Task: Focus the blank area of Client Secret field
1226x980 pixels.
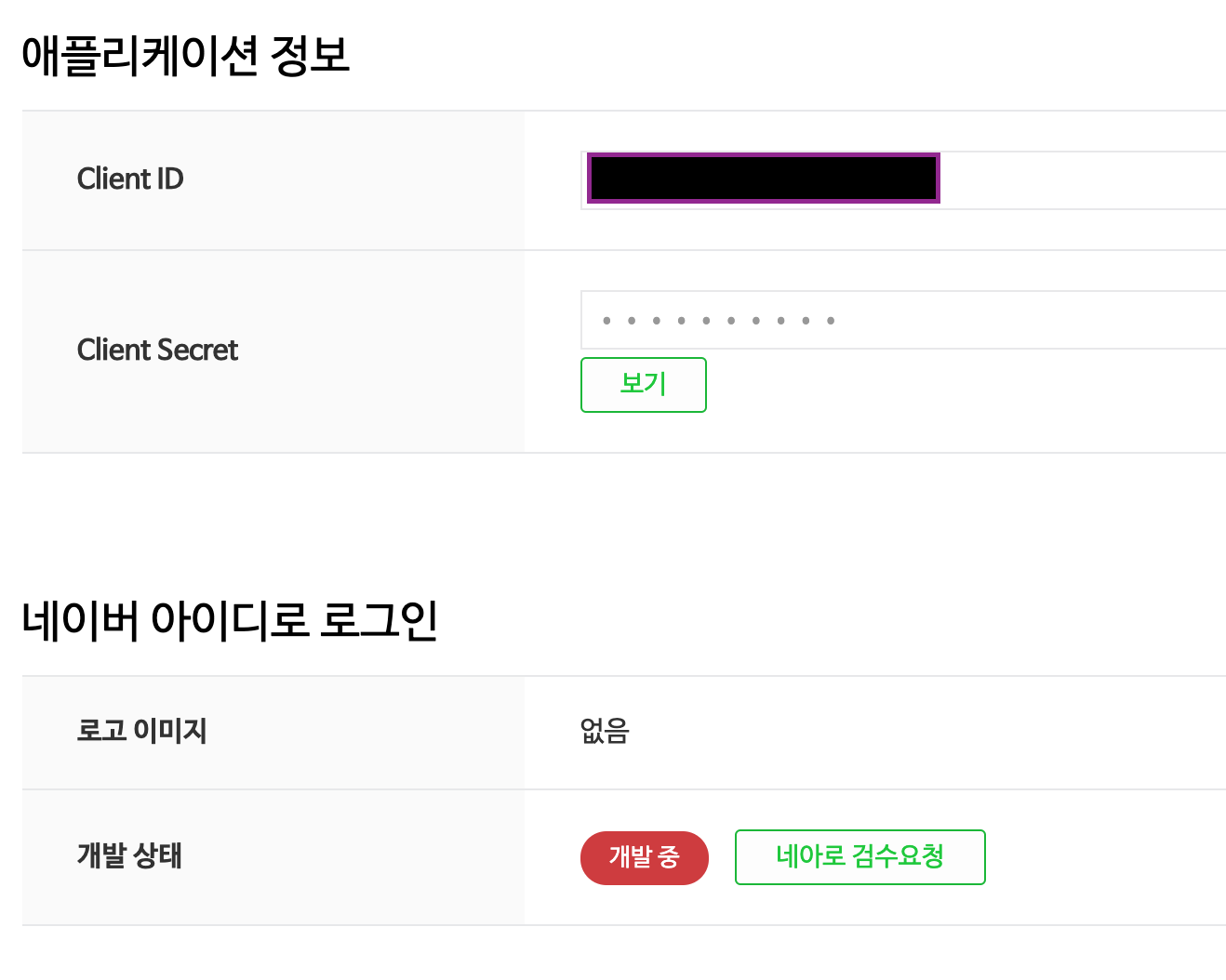Action: (x=1033, y=321)
